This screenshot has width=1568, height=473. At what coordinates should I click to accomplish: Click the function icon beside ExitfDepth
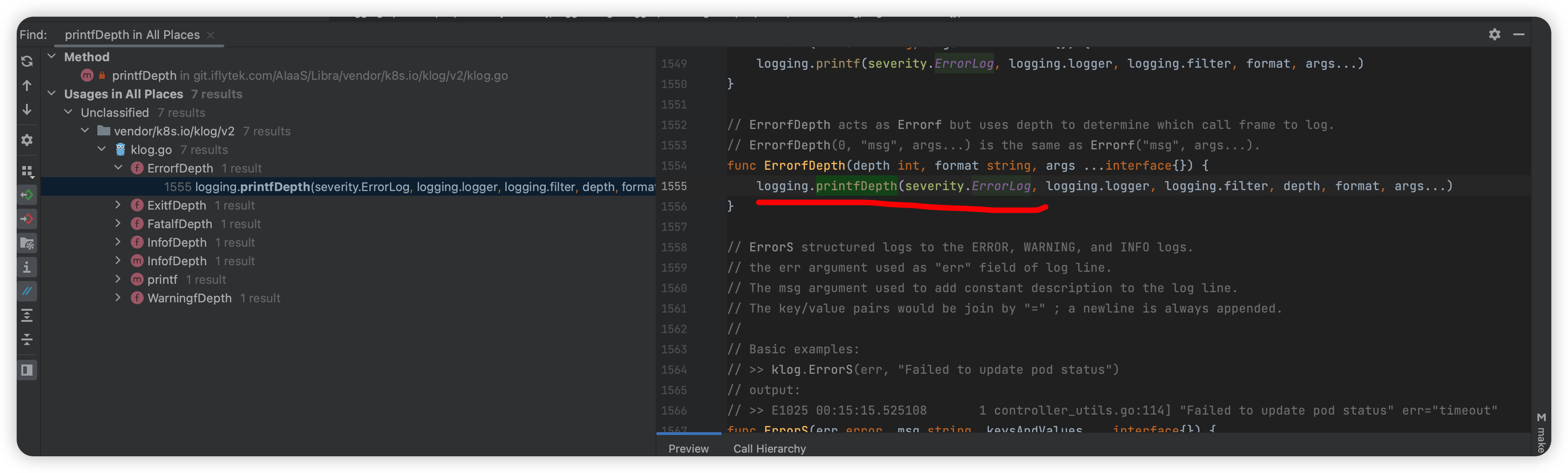click(137, 205)
